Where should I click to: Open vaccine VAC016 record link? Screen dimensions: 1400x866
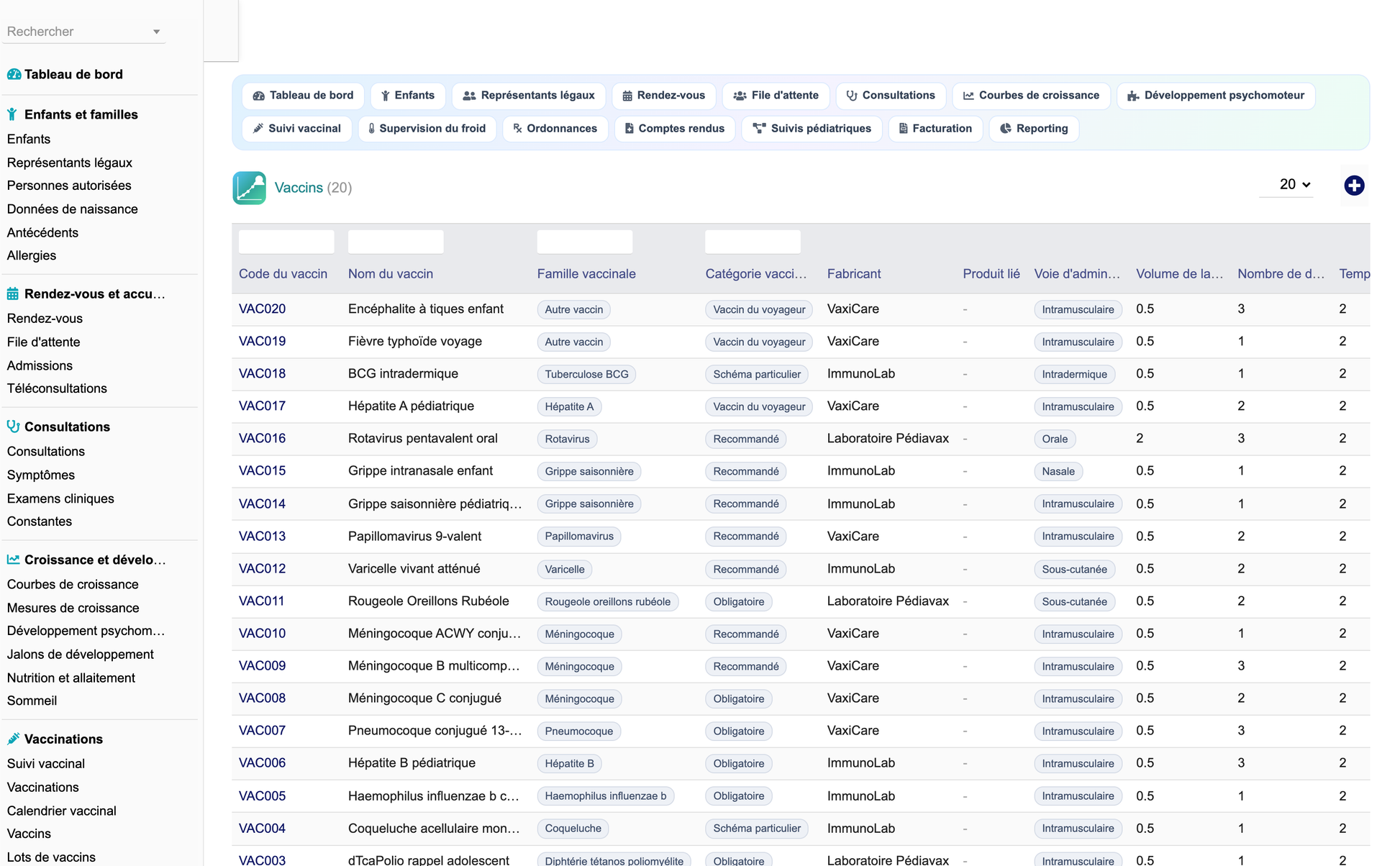click(262, 439)
